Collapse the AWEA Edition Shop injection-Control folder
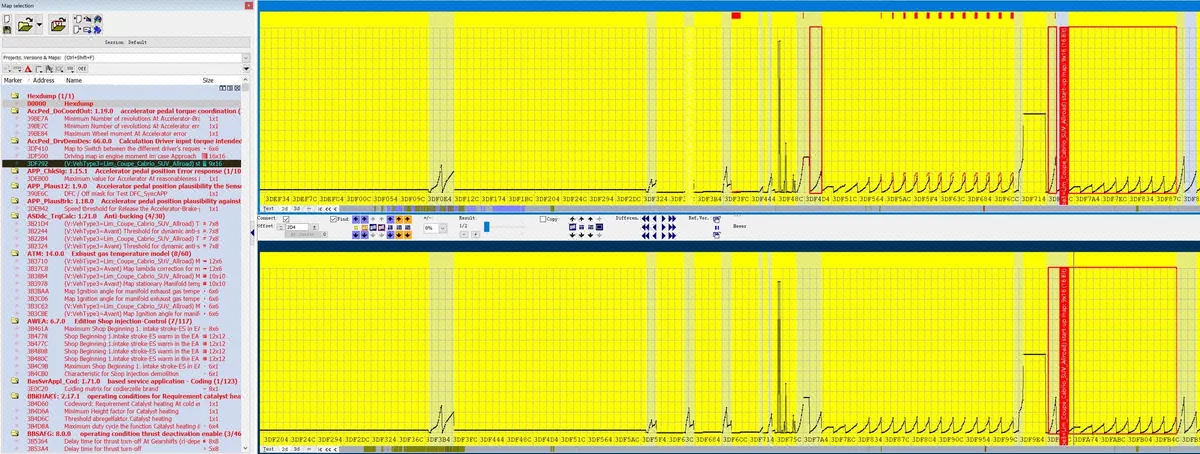 pyautogui.click(x=14, y=321)
